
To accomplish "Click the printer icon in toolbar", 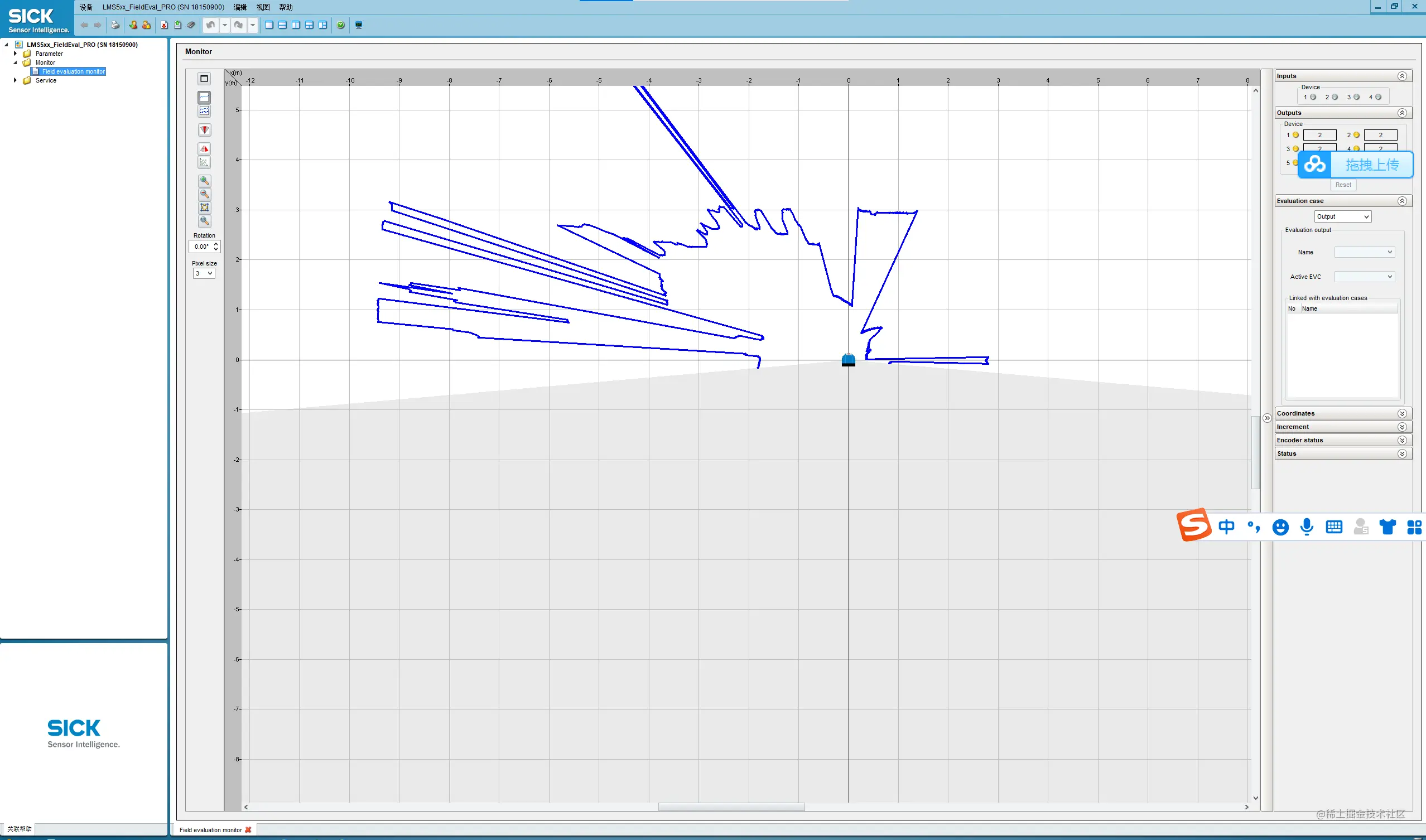I will pos(115,25).
